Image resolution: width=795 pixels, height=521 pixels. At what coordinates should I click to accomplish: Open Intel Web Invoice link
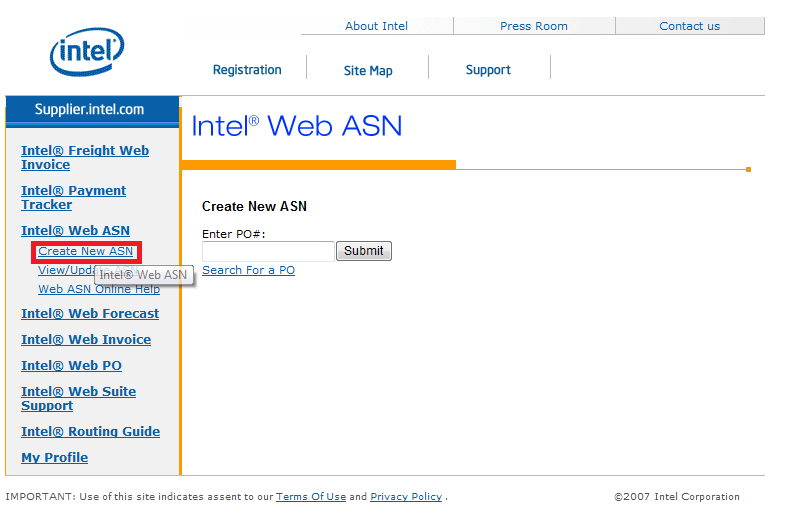pos(86,340)
